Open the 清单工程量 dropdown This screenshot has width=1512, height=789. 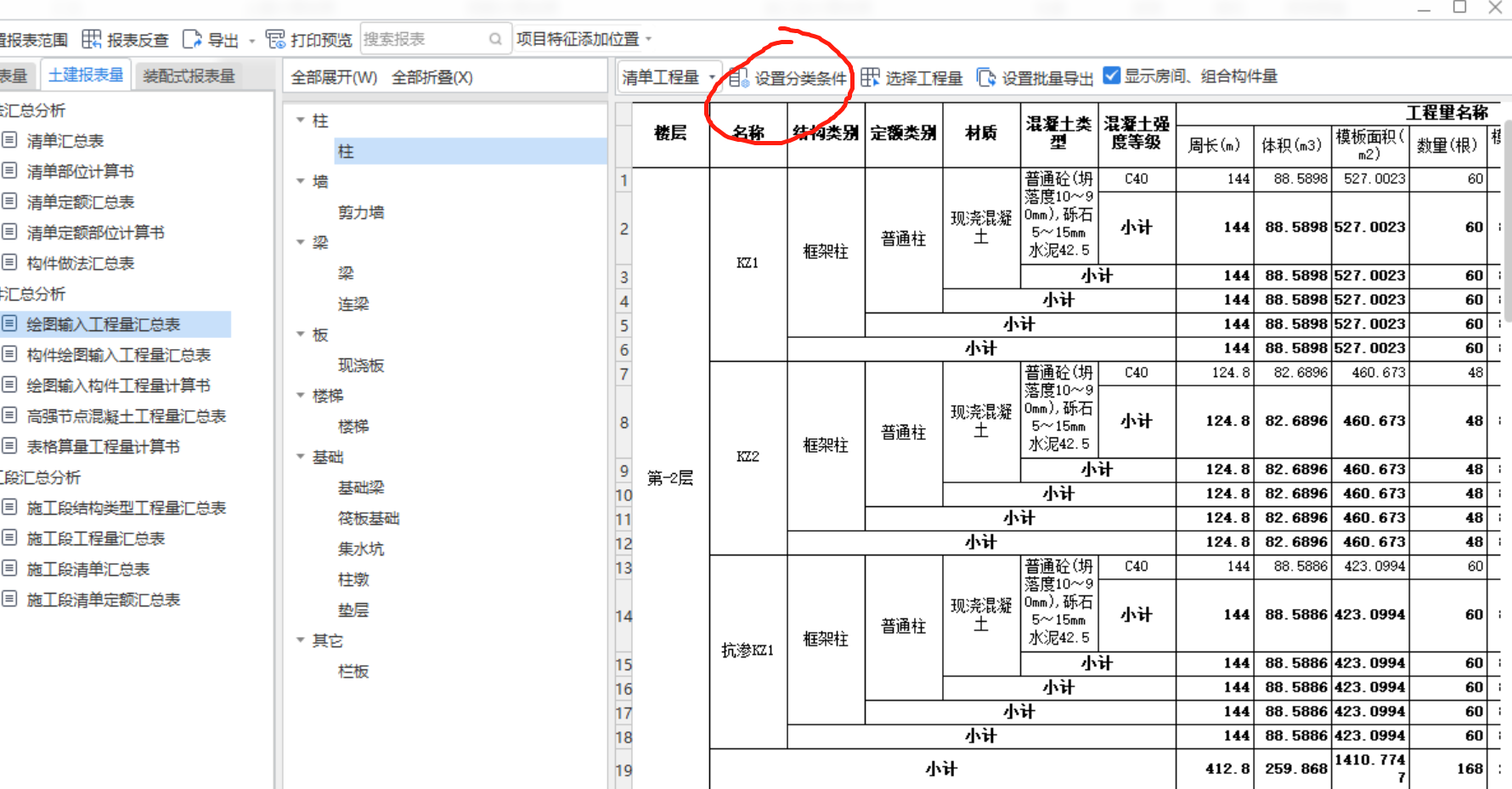click(x=670, y=77)
